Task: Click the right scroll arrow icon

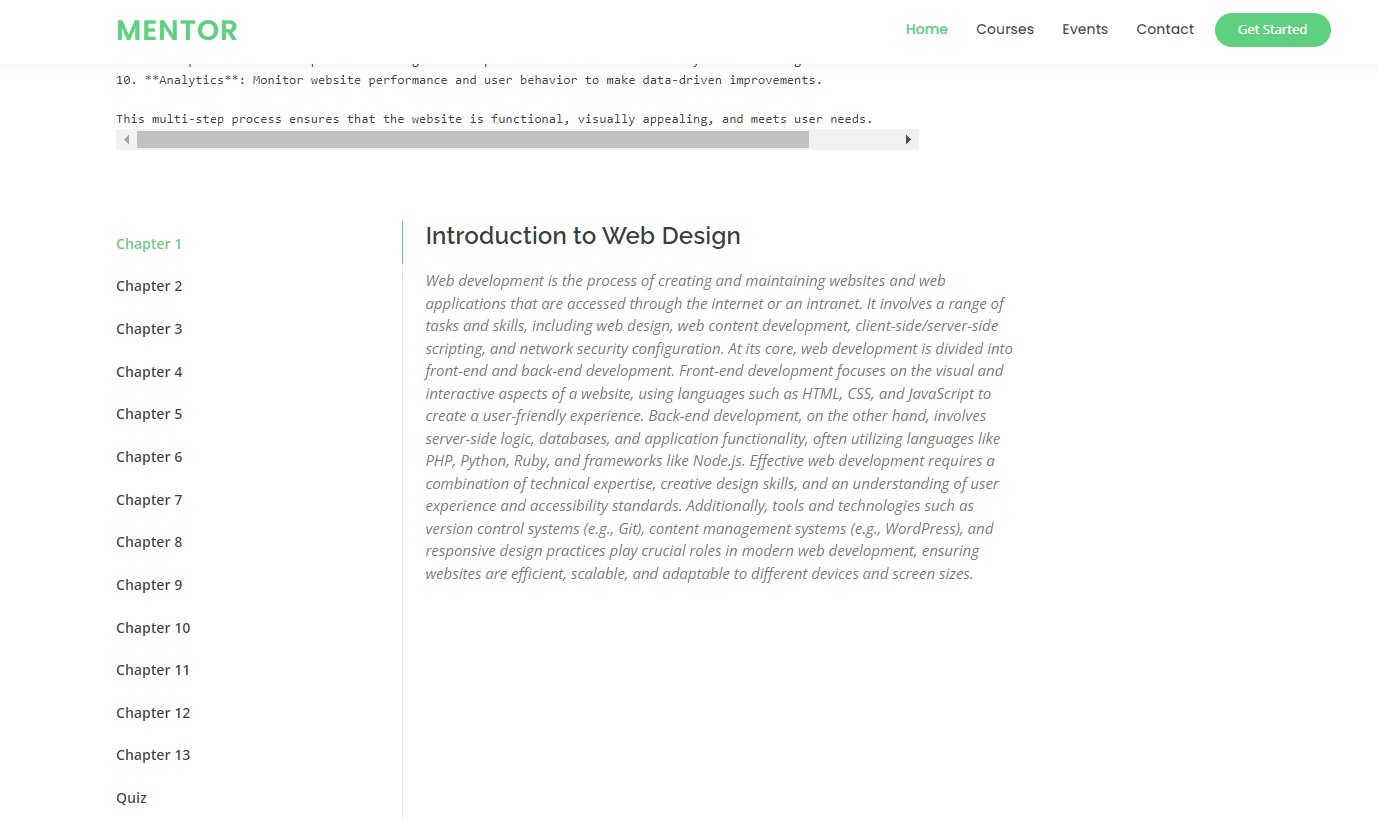Action: pos(908,140)
